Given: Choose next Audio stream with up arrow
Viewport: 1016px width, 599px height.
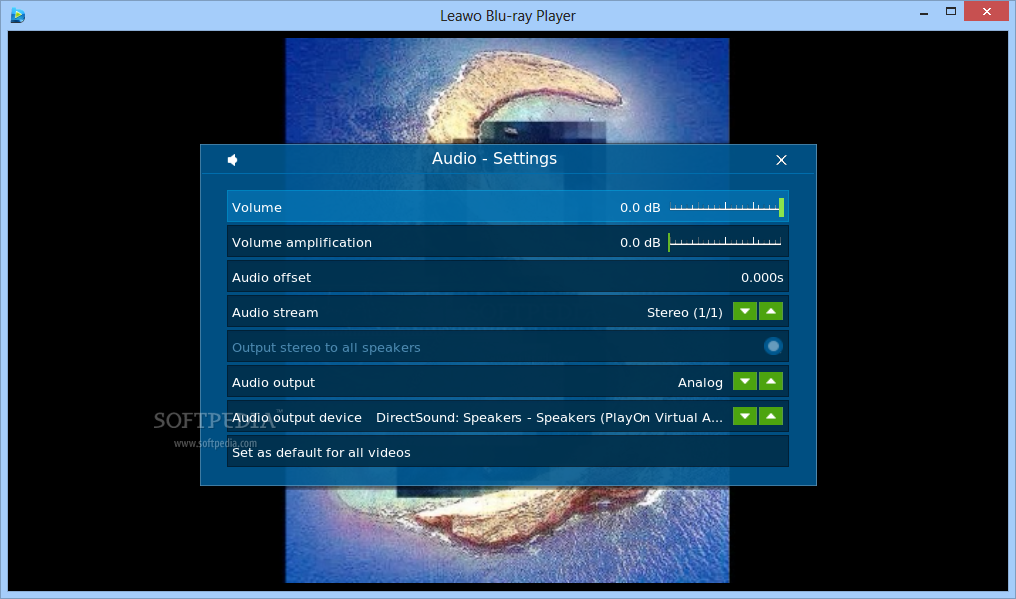Looking at the screenshot, I should pyautogui.click(x=770, y=312).
